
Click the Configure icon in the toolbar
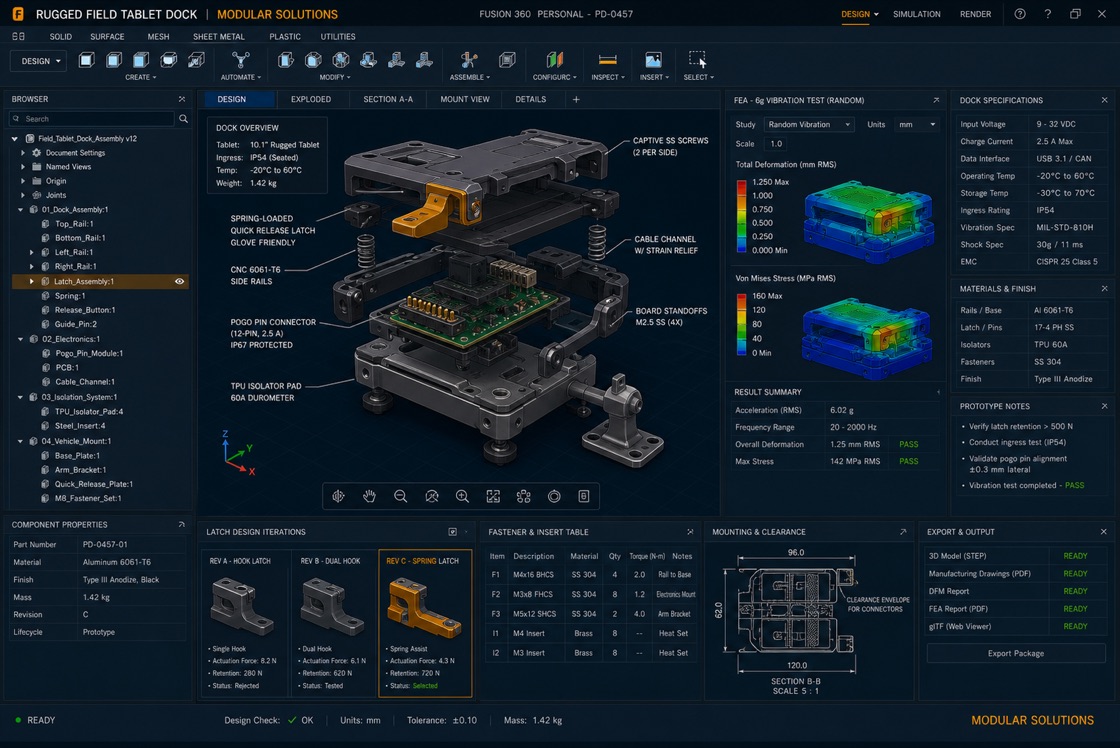554,60
